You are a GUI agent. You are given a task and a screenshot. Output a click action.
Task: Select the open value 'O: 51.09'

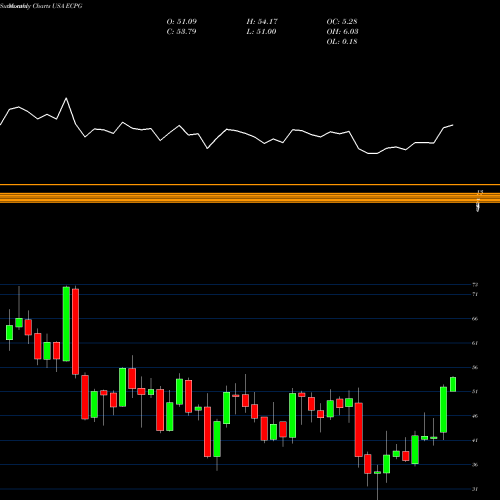[x=182, y=21]
